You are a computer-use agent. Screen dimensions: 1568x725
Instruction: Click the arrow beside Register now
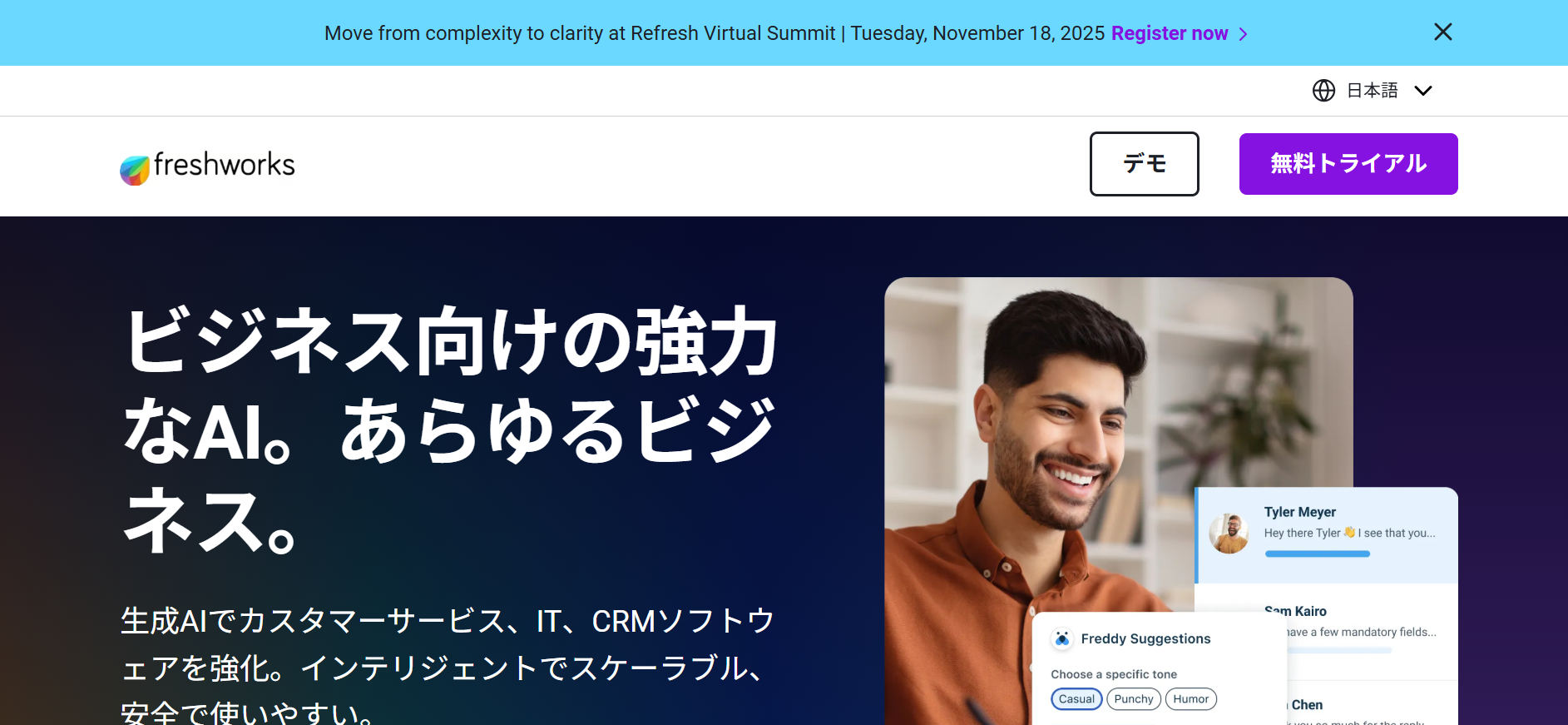(x=1243, y=34)
